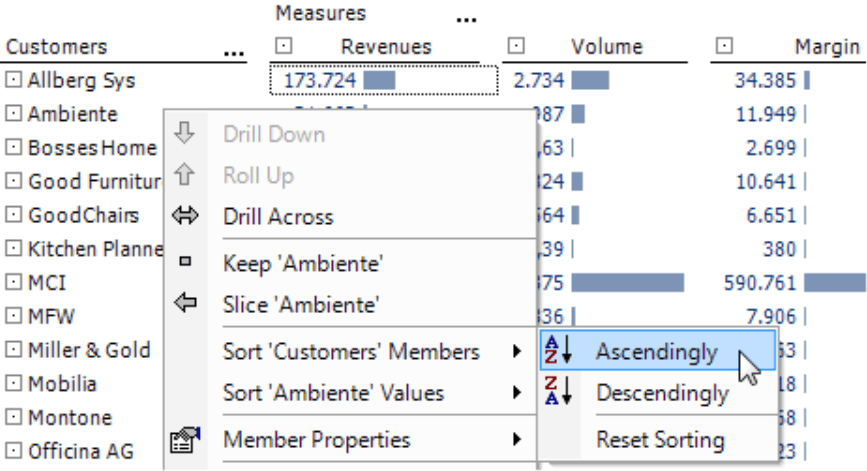Select the 173.724 revenue cell
Image resolution: width=867 pixels, height=471 pixels.
(384, 80)
